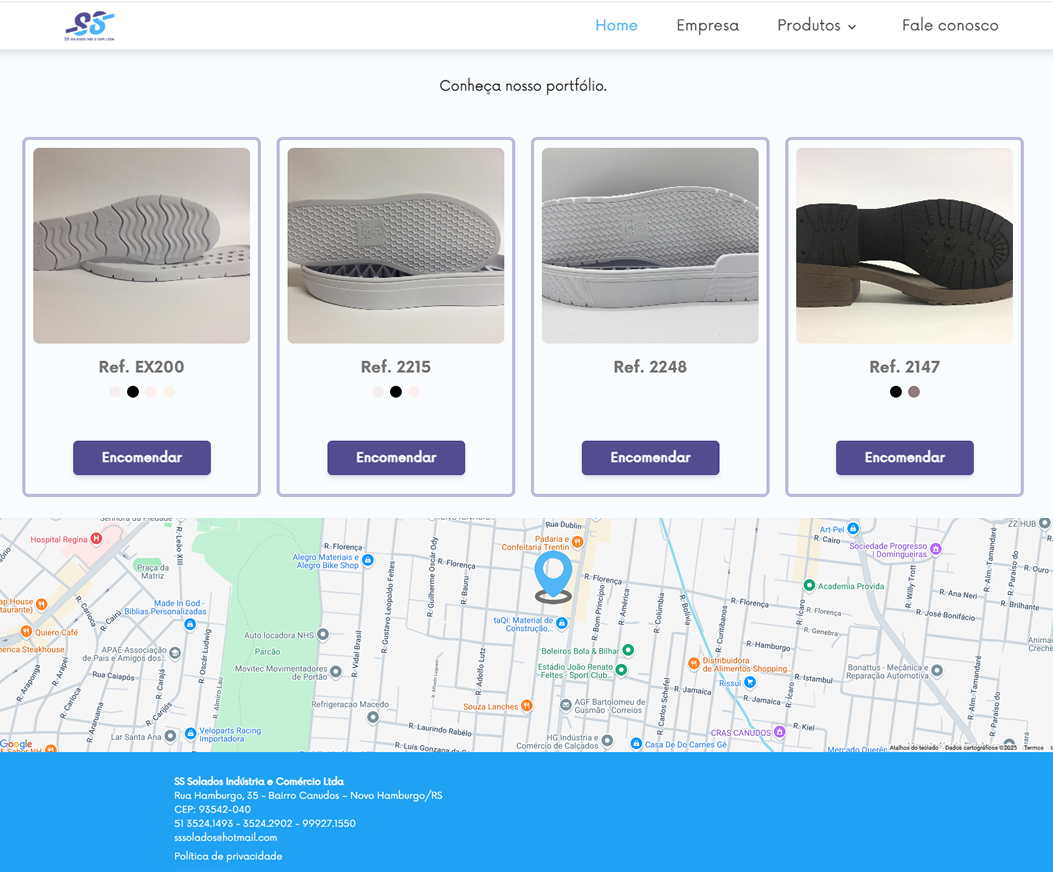Click Atalhos do teclado on map
Screen dimensions: 1053x872
[x=913, y=748]
